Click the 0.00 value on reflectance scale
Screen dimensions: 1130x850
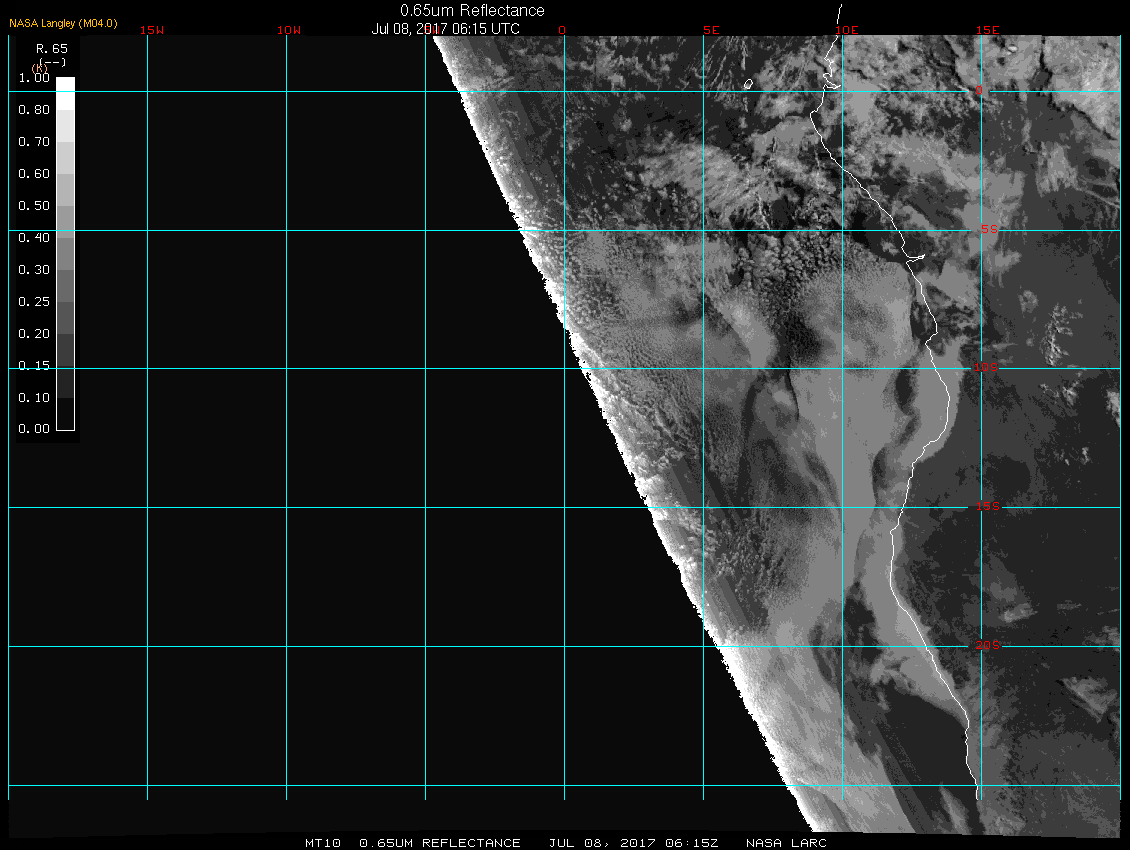tap(34, 429)
